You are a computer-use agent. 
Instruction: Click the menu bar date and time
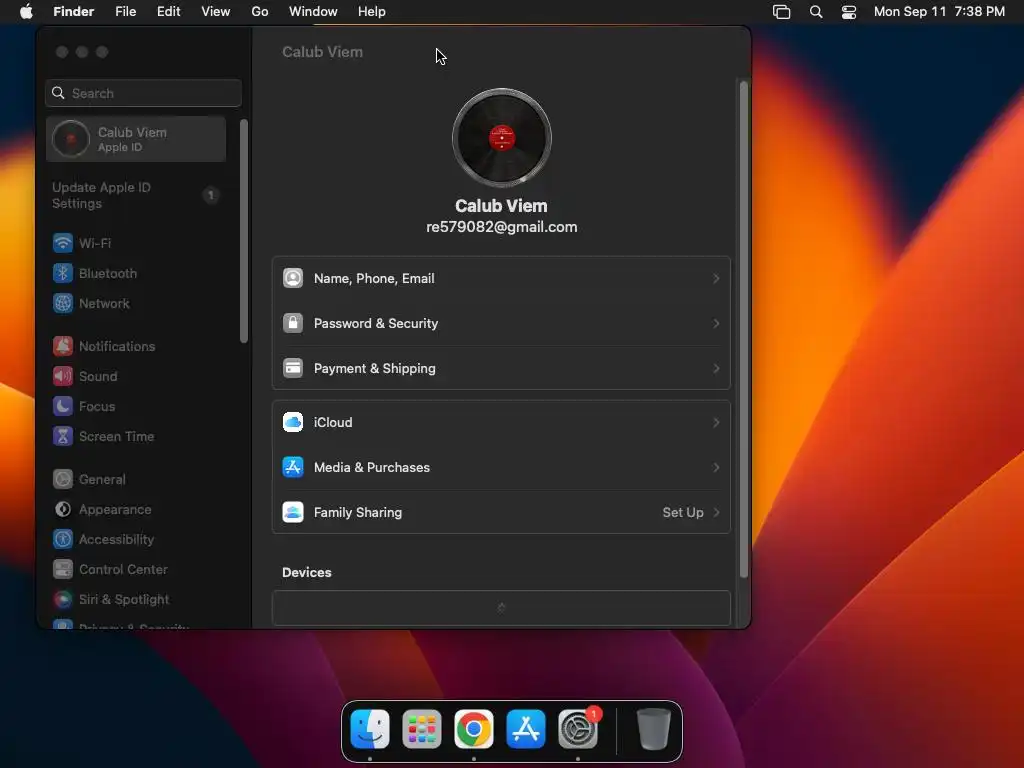coord(939,12)
